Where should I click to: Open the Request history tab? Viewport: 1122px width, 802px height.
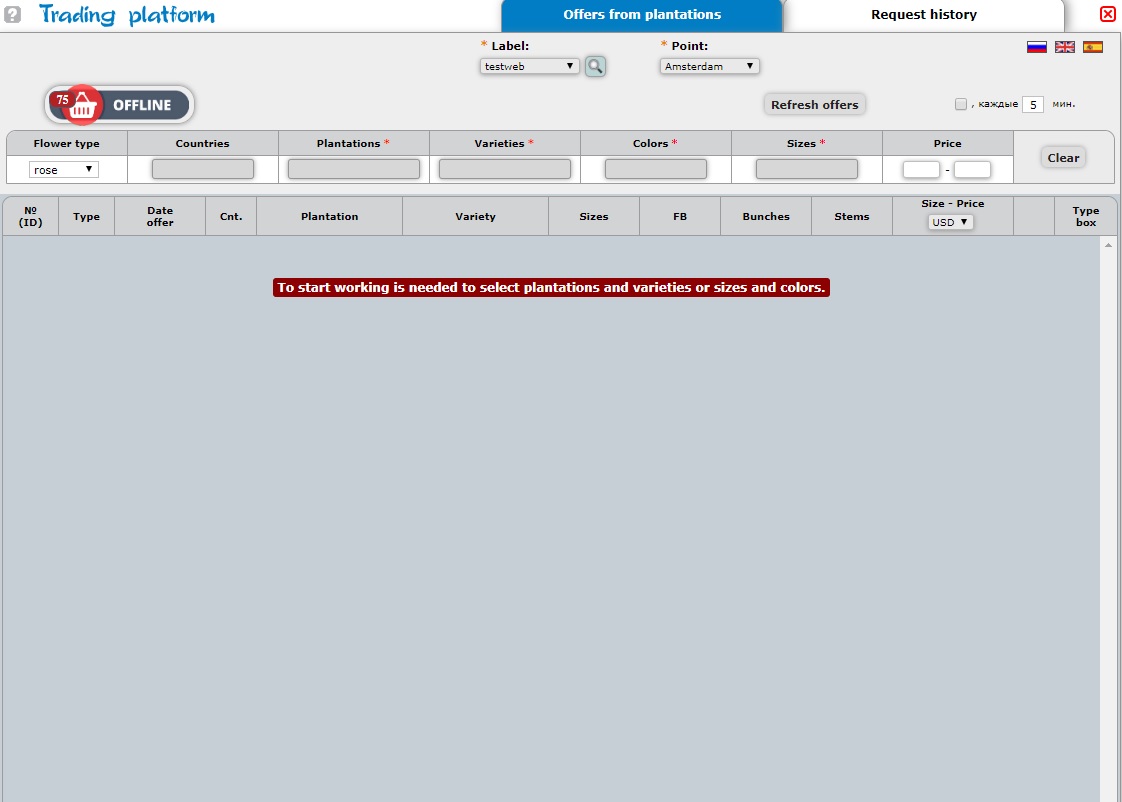pyautogui.click(x=923, y=15)
